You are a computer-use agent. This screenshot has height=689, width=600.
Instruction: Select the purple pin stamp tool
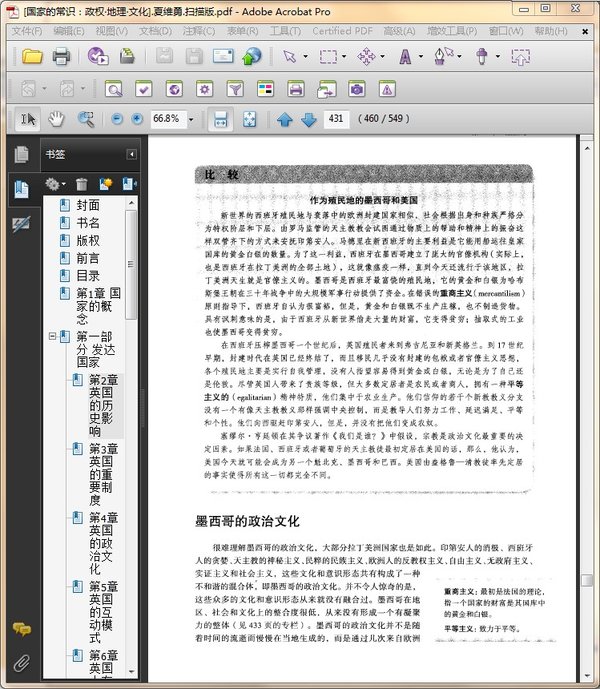point(482,56)
